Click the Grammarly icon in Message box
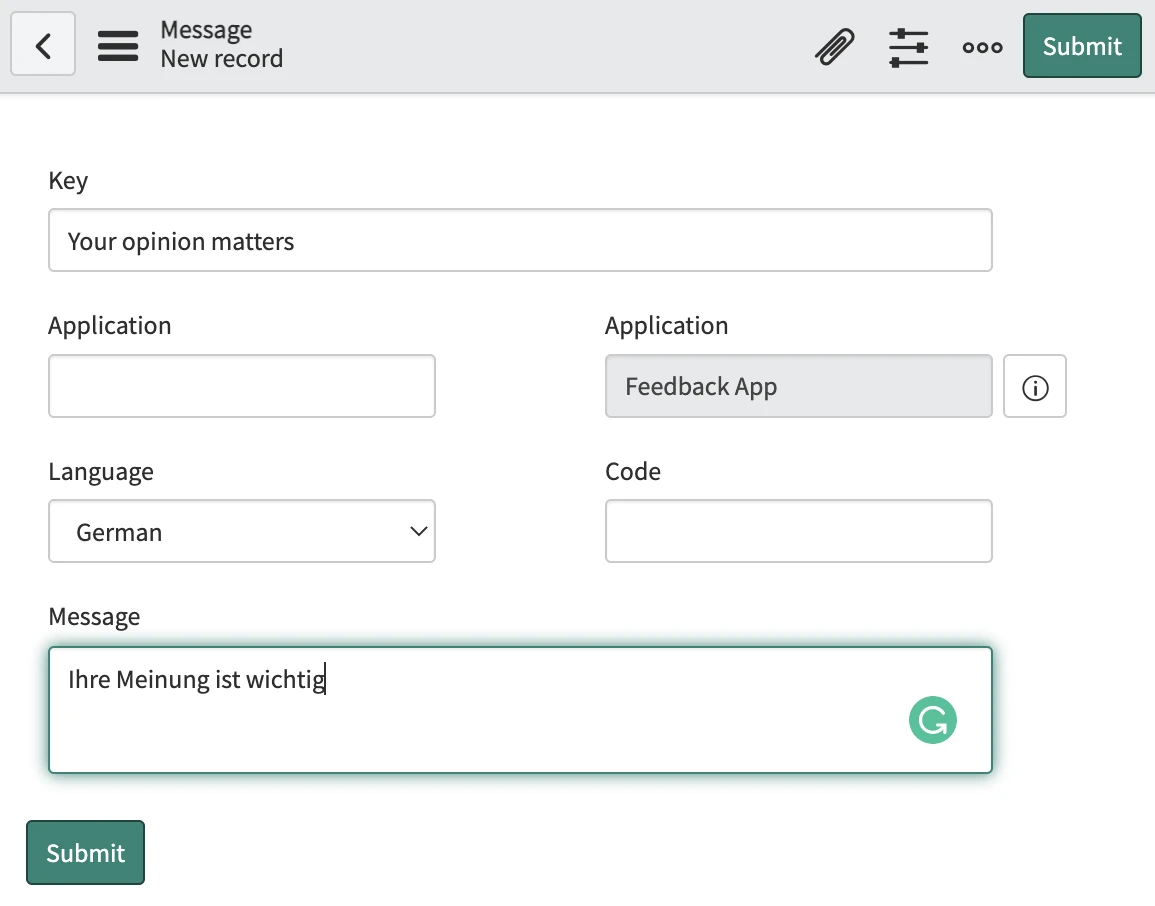Viewport: 1155px width, 906px height. coord(932,720)
